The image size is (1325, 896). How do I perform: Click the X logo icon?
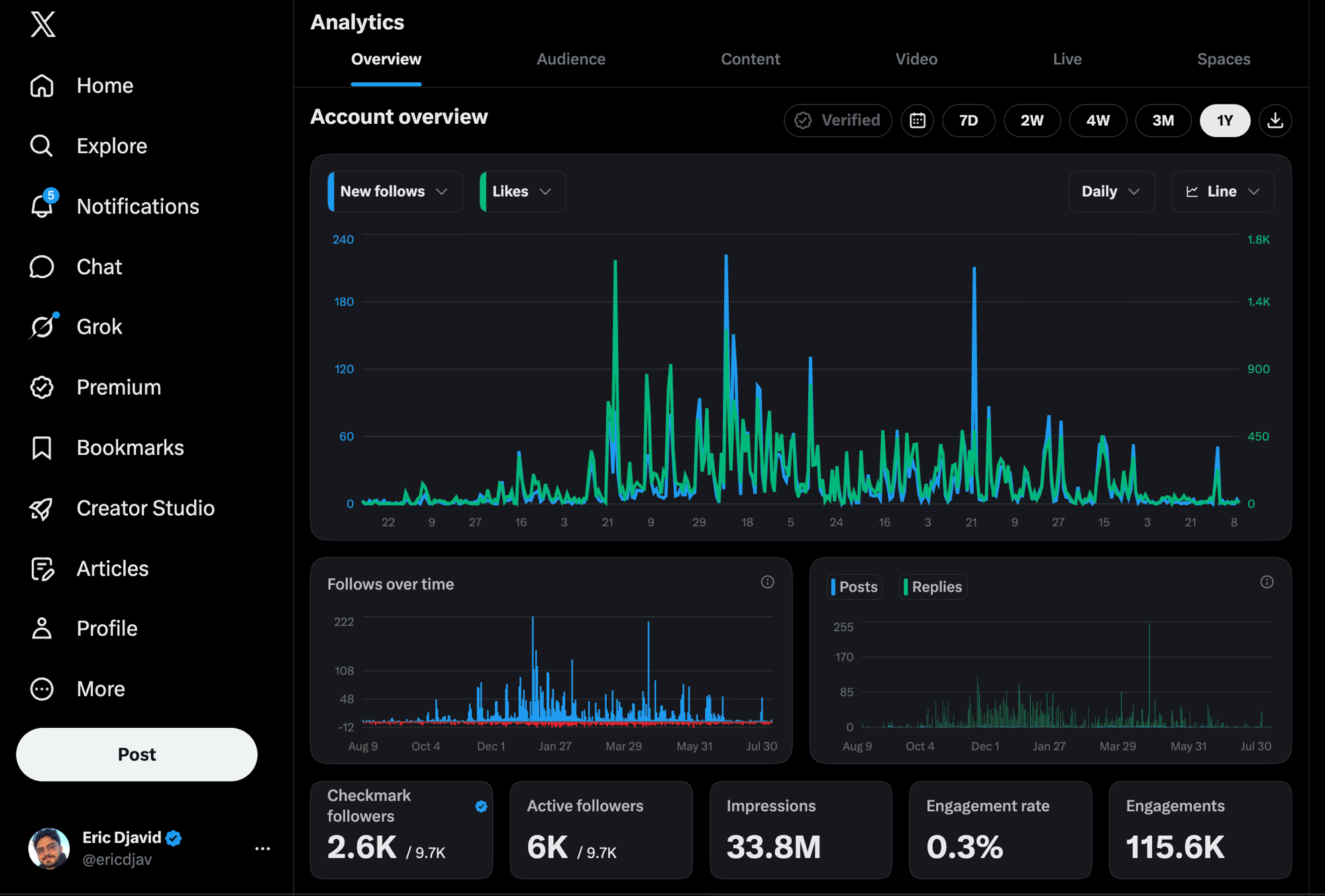pos(43,25)
